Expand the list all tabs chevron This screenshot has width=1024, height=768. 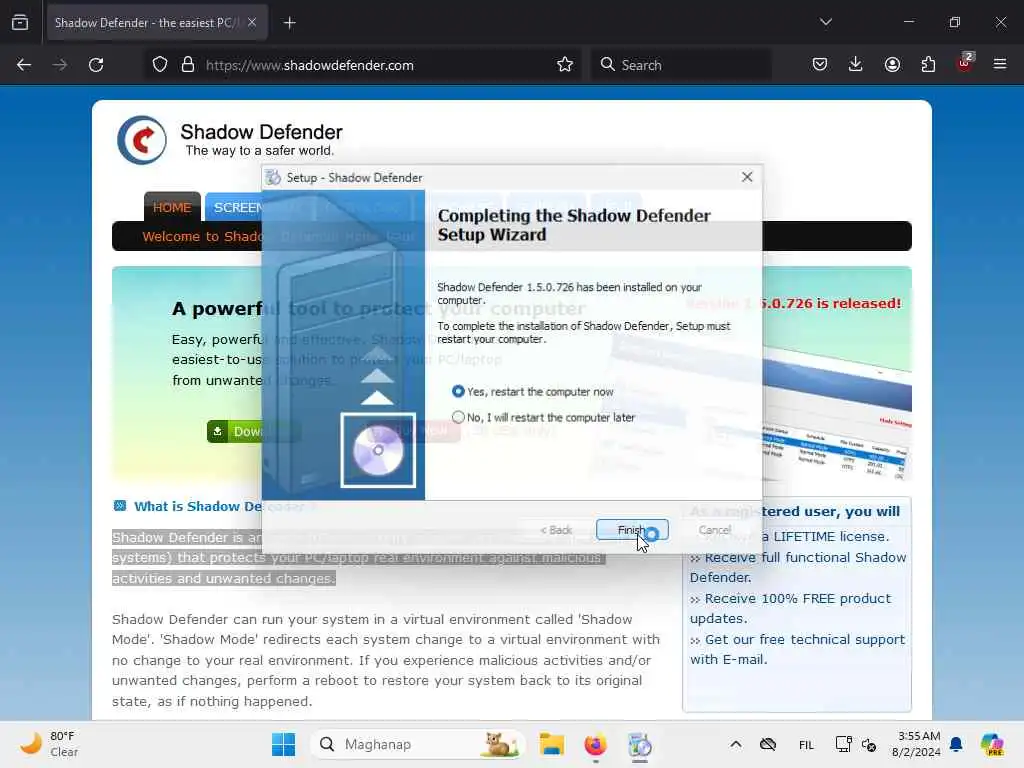pyautogui.click(x=825, y=22)
